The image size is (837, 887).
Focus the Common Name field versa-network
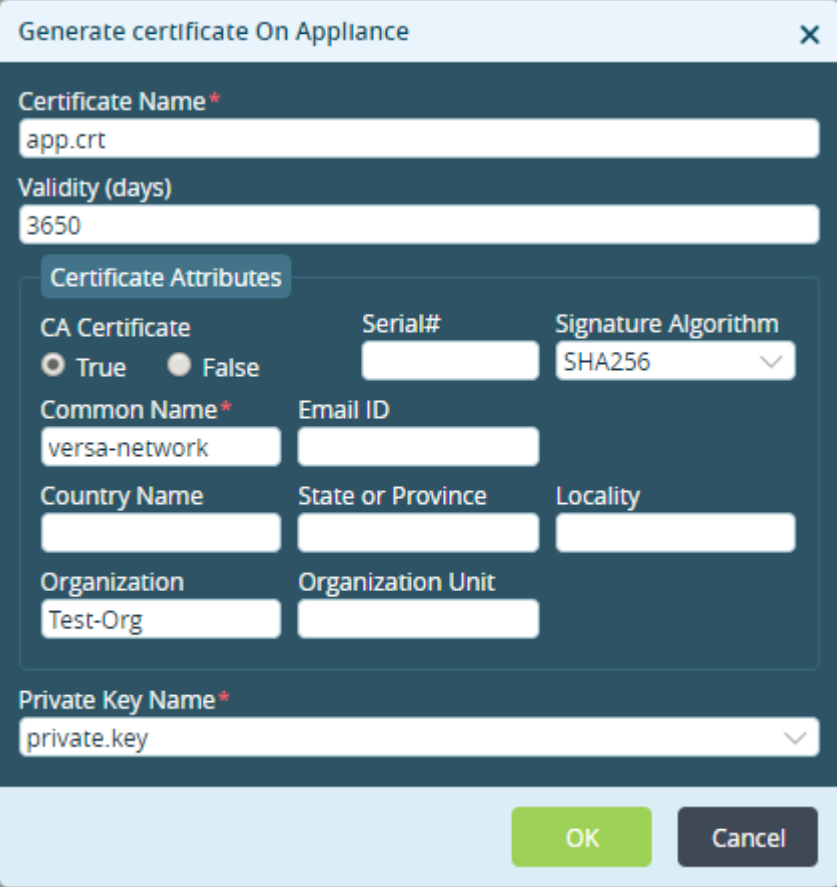161,447
